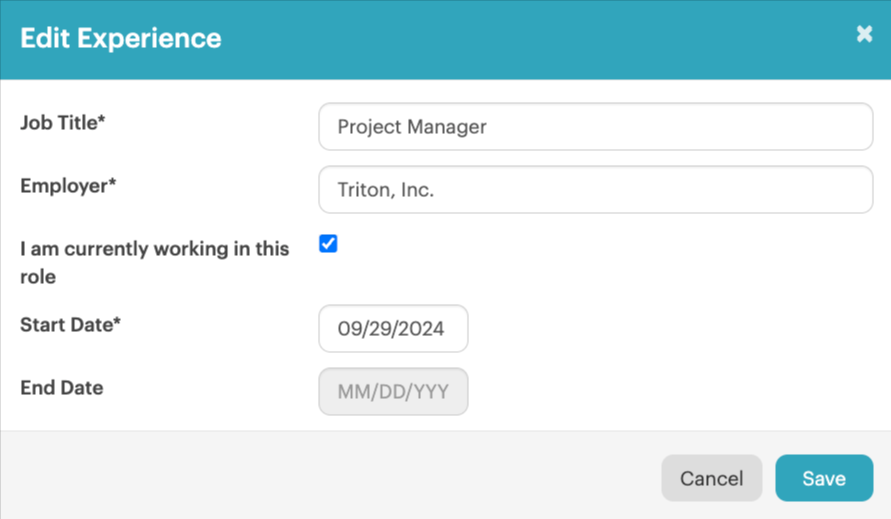Click the End Date label
891x519 pixels.
(62, 388)
